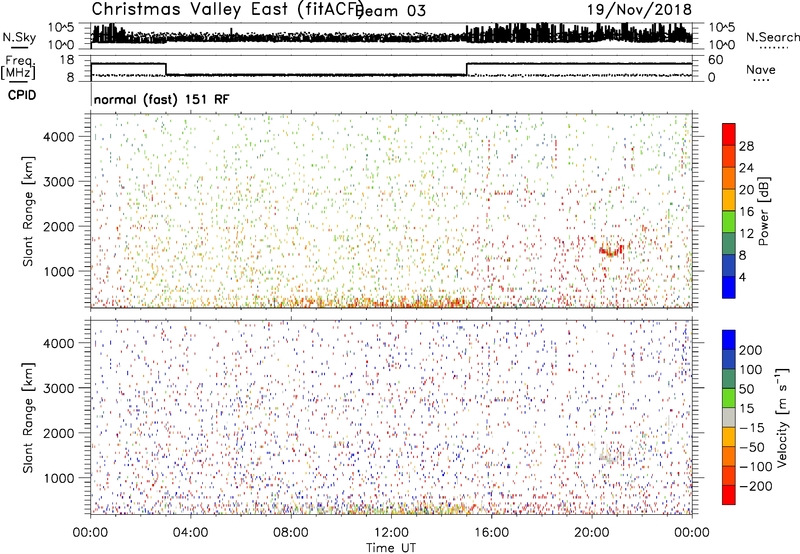Click the gray segment of velocity colorbar
This screenshot has height=554, width=800.
point(729,417)
